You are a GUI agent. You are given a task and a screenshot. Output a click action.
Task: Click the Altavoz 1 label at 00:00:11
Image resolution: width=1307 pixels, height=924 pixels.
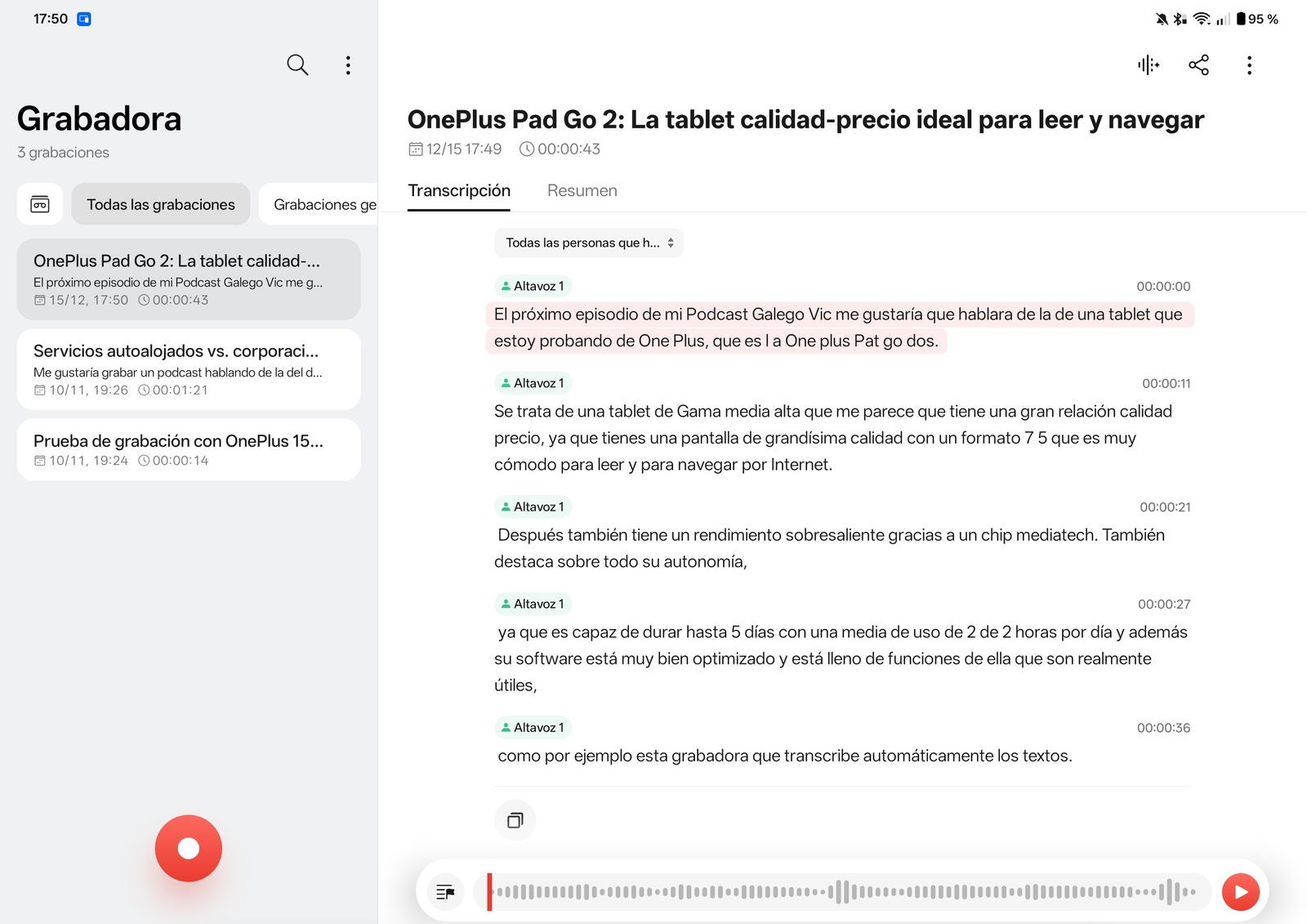point(533,383)
